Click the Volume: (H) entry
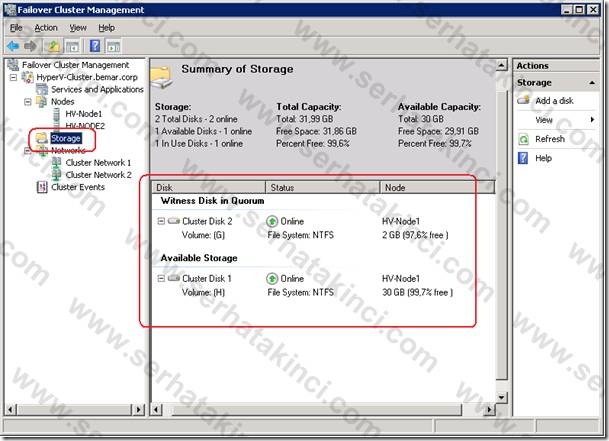Image resolution: width=609 pixels, height=441 pixels. (203, 292)
